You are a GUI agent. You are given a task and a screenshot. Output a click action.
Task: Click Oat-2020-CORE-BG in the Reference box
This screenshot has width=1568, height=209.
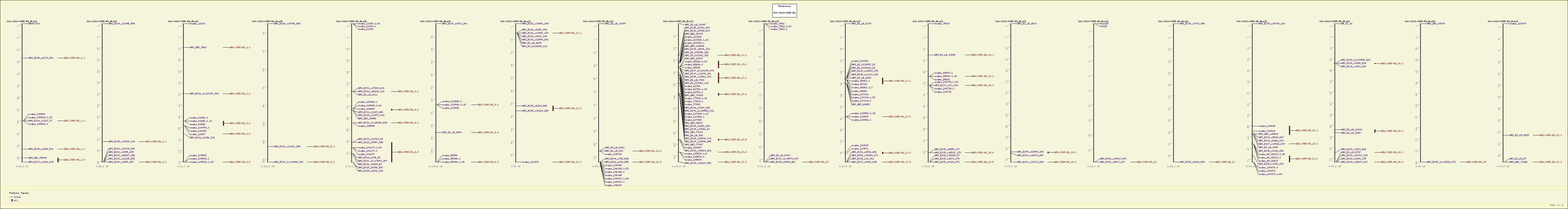[x=784, y=12]
